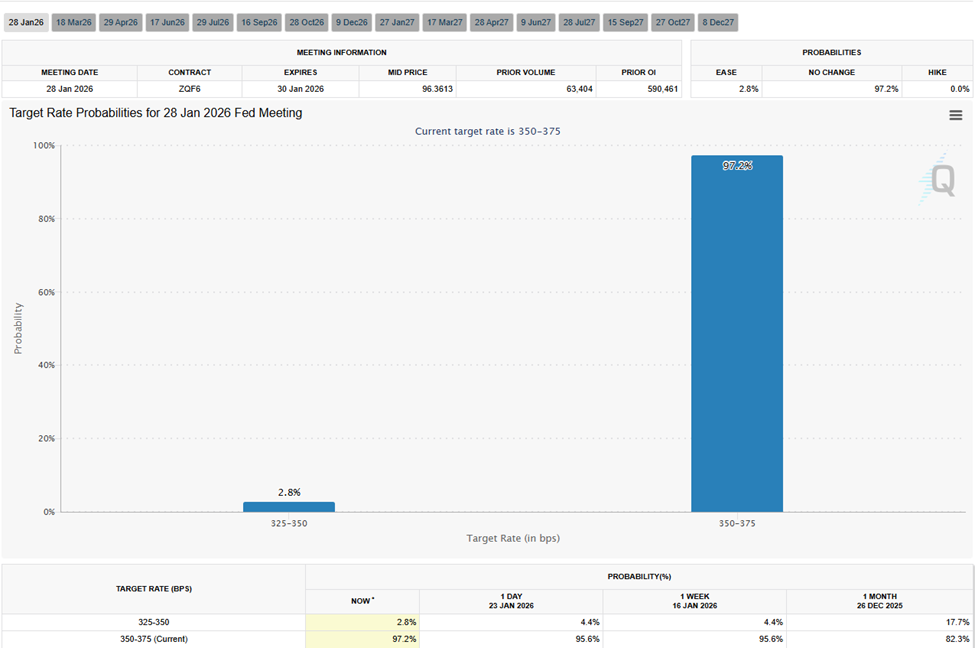Click the Current target rate text
Viewport: 975px width, 648px height.
[487, 131]
